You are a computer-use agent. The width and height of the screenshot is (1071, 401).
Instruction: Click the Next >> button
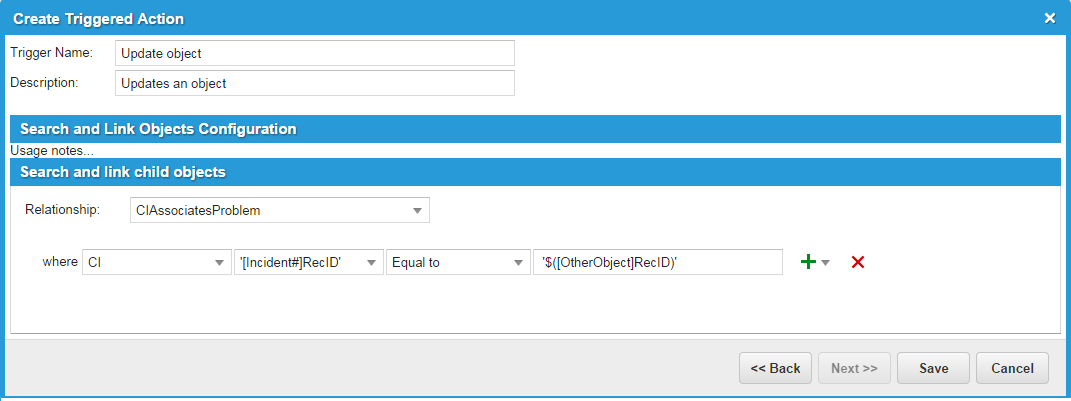point(854,368)
